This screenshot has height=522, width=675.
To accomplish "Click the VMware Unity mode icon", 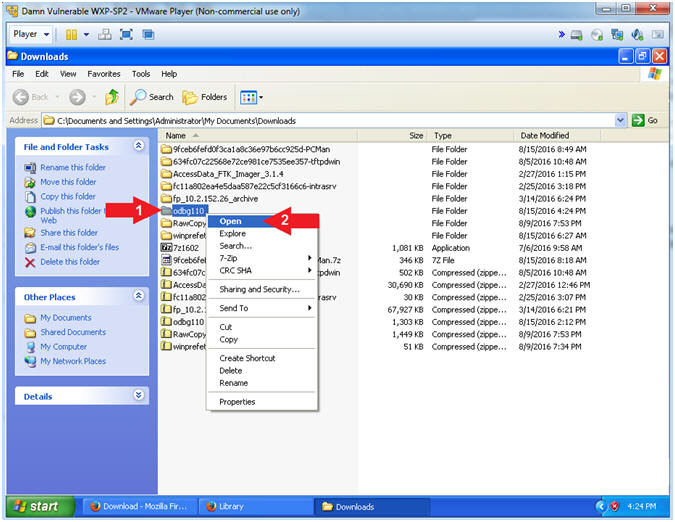I will [x=148, y=34].
